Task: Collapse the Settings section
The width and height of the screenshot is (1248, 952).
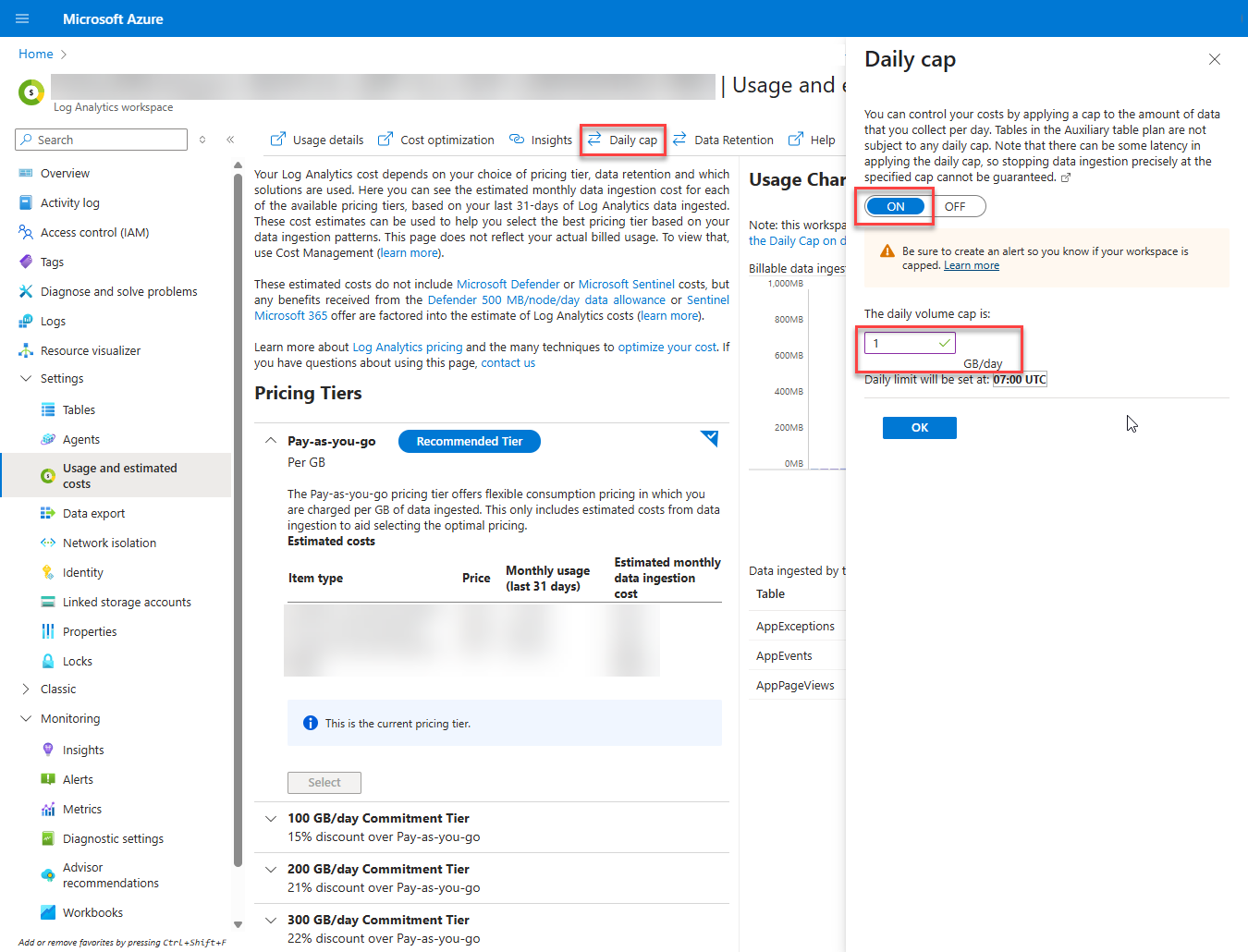Action: click(26, 378)
